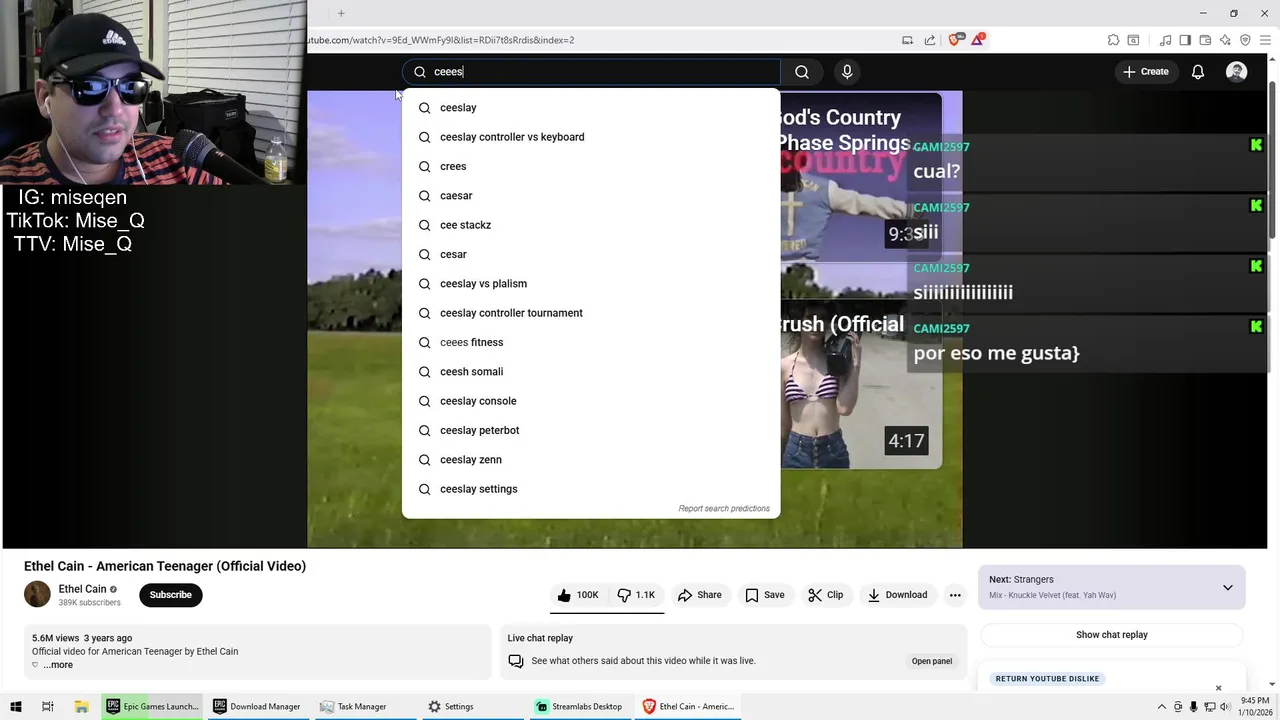The height and width of the screenshot is (720, 1280).
Task: Choose 'ceeslay console' suggestion
Action: point(590,401)
